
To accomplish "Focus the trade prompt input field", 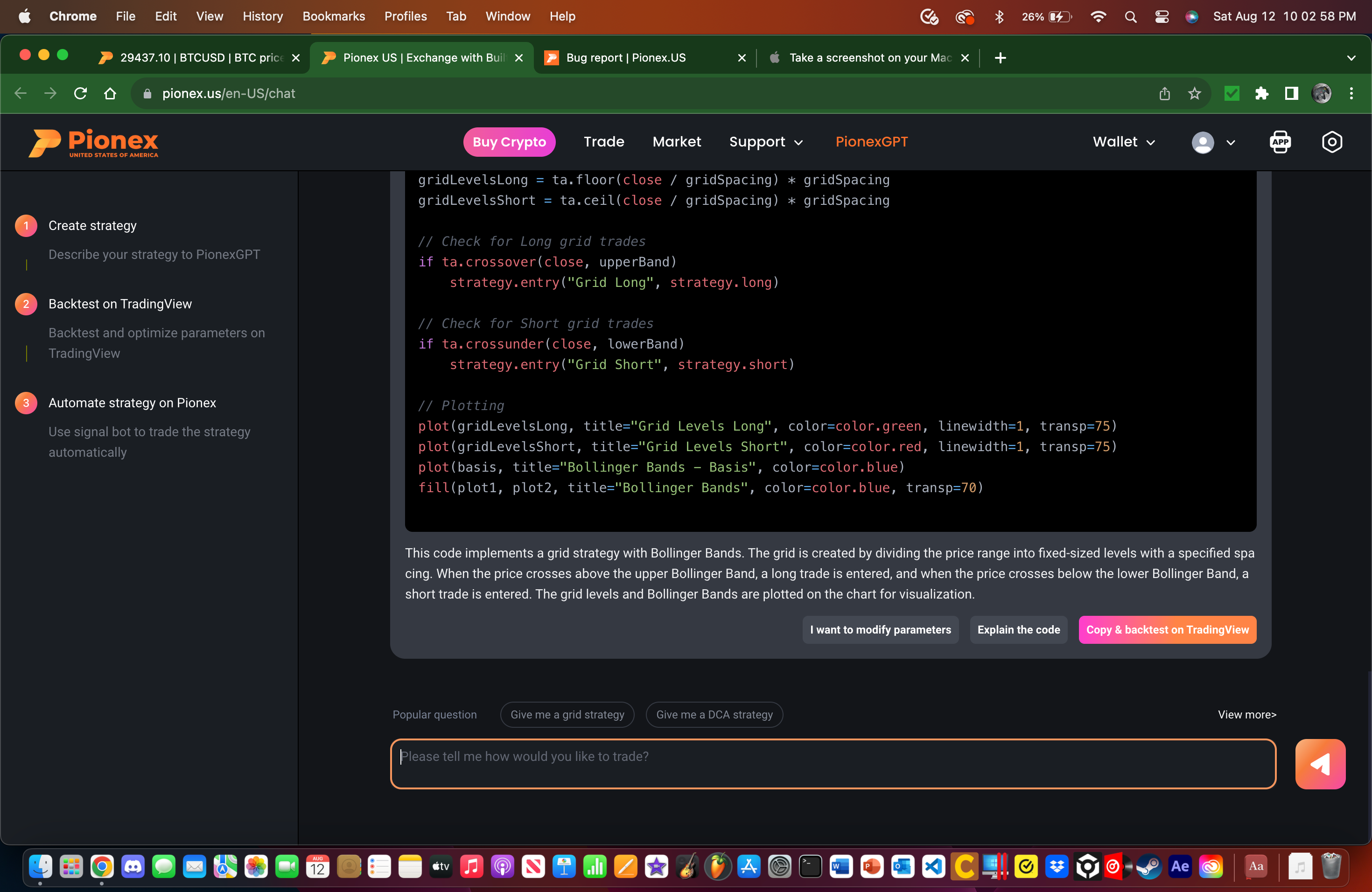I will (x=833, y=764).
